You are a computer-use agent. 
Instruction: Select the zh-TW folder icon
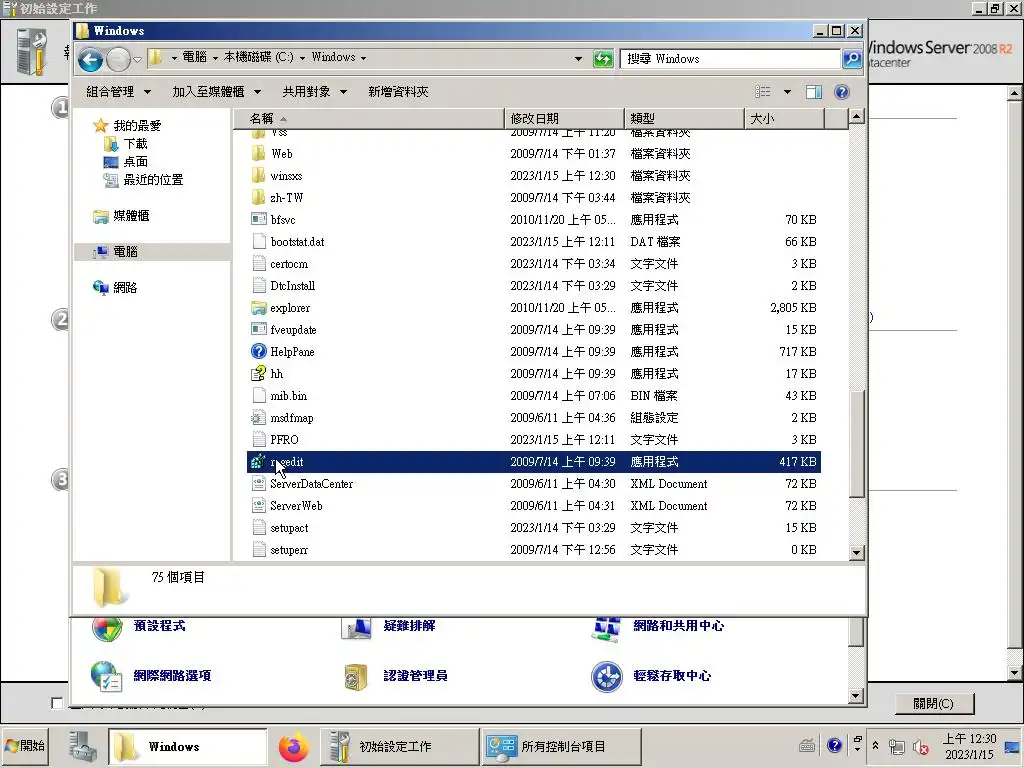(259, 197)
